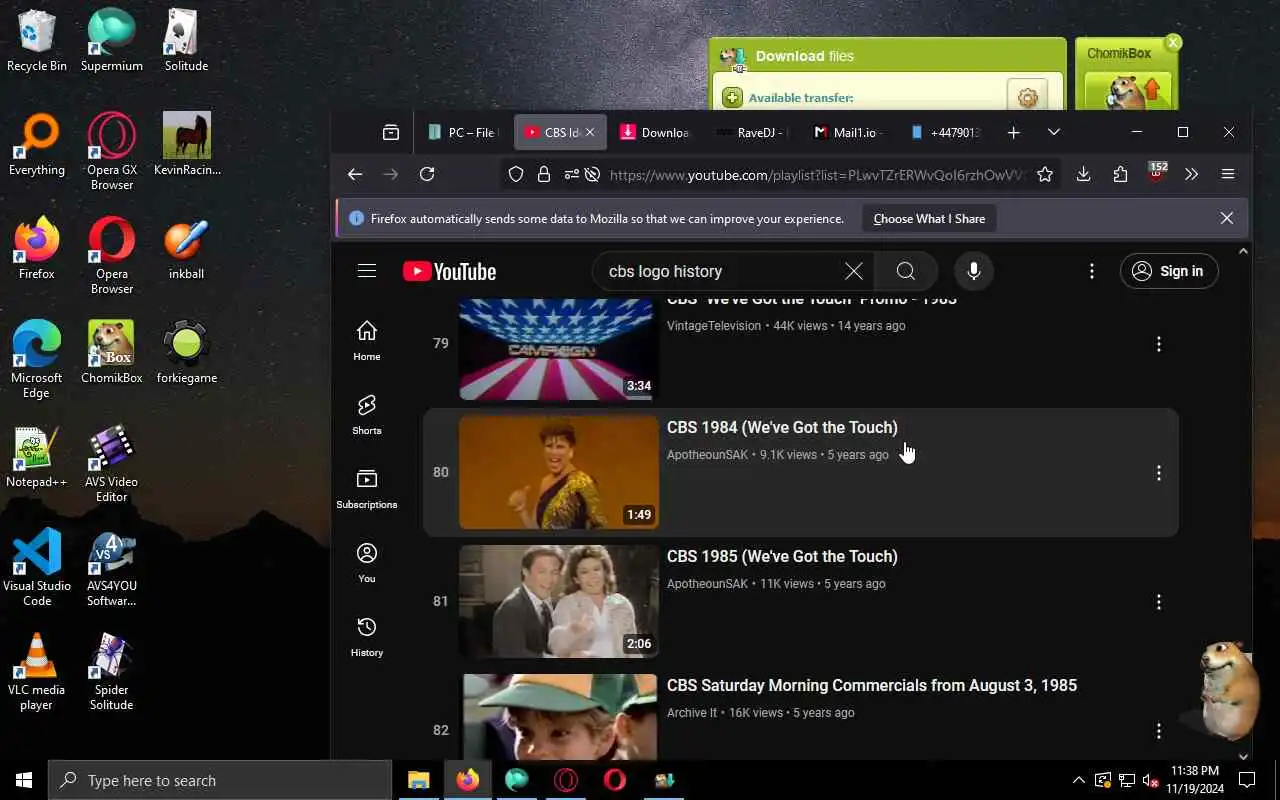This screenshot has width=1280, height=800.
Task: Open the YouTube guide hamburger menu
Action: coord(367,271)
